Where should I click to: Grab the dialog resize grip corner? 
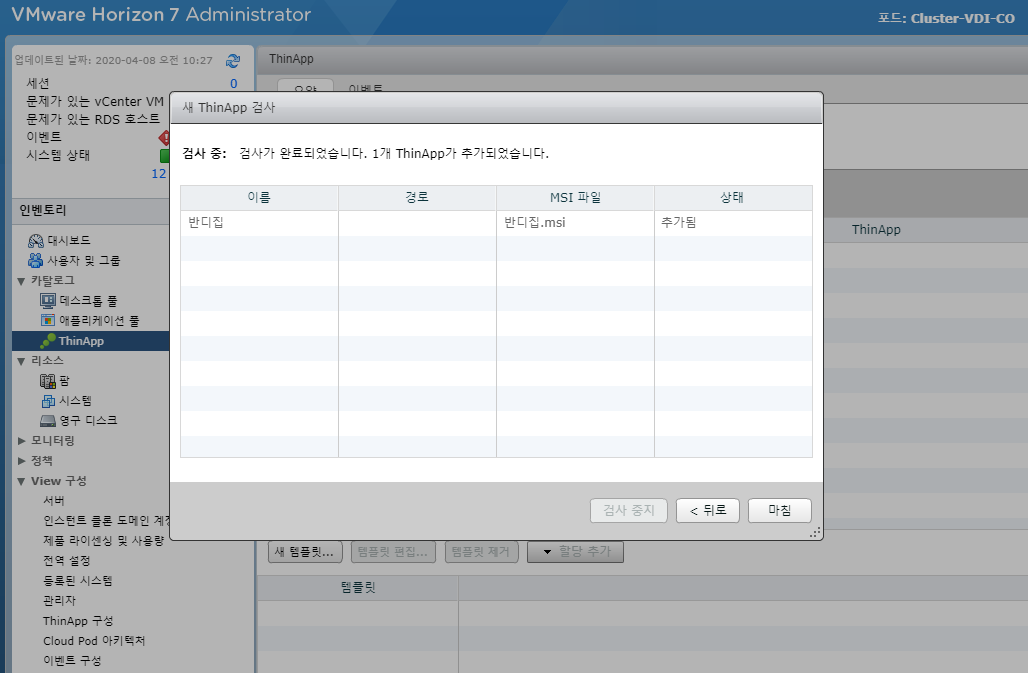[x=815, y=533]
